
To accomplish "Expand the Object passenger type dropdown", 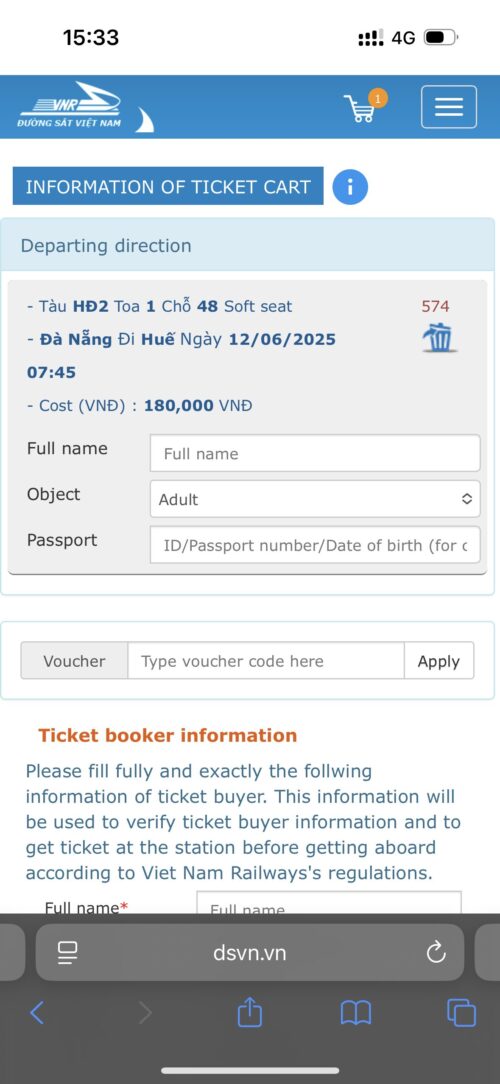I will 315,499.
